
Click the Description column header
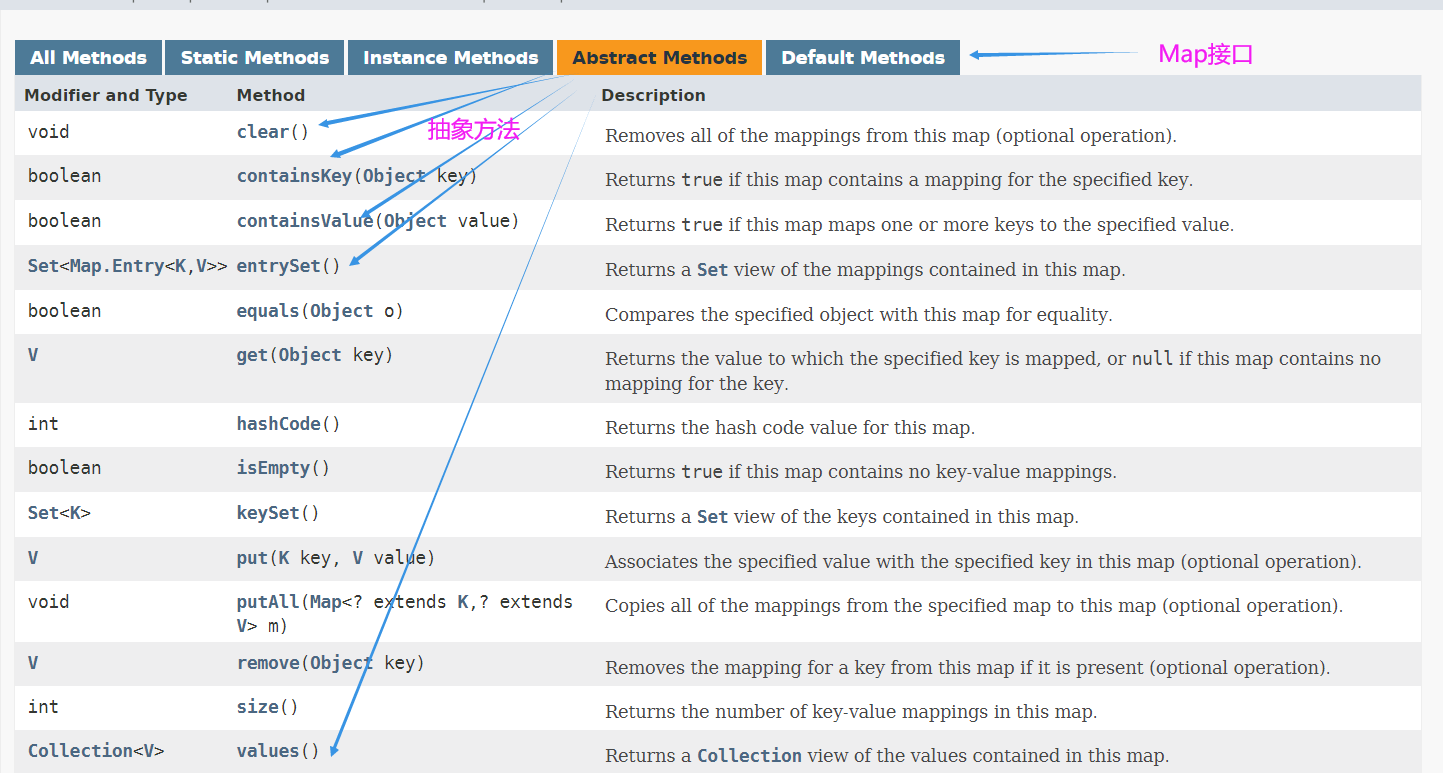click(x=653, y=95)
